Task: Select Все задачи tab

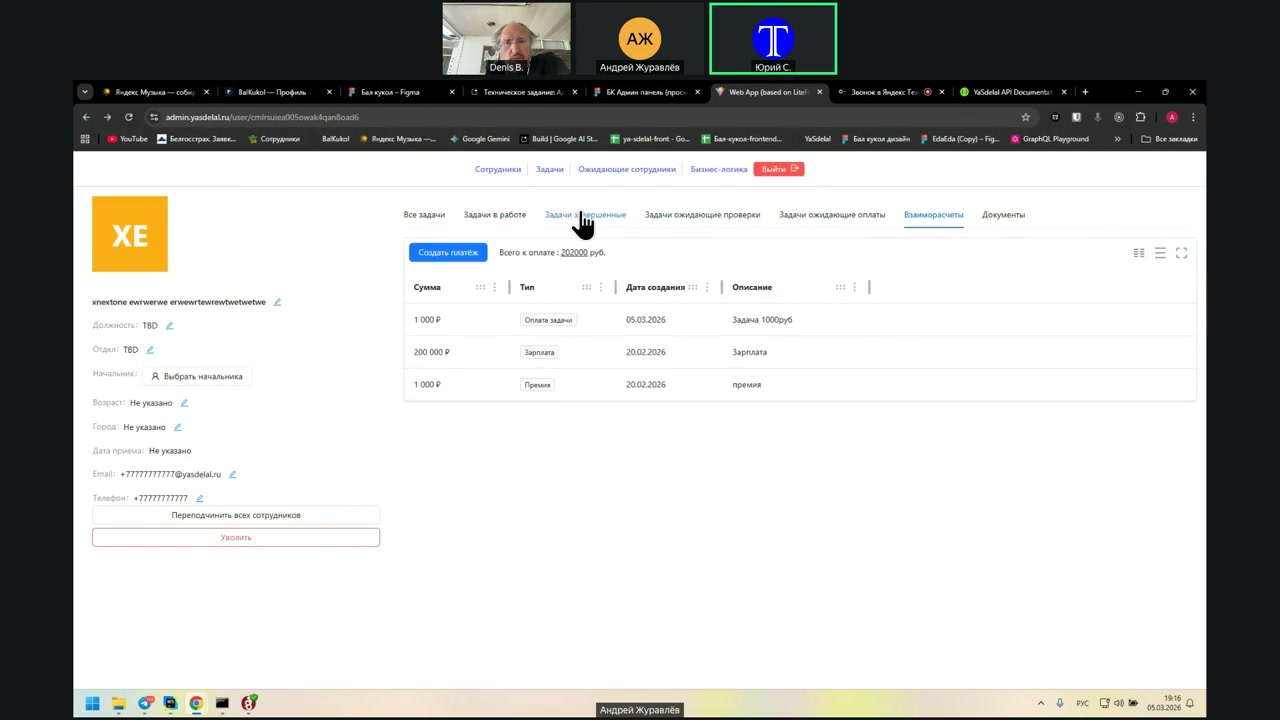Action: [x=424, y=215]
